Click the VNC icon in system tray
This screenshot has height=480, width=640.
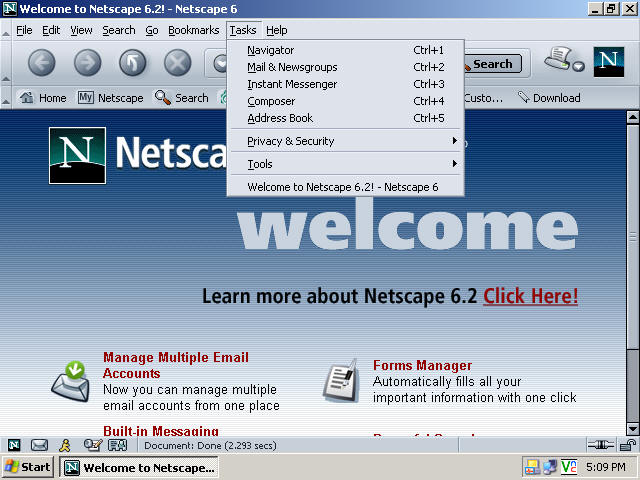coord(569,467)
